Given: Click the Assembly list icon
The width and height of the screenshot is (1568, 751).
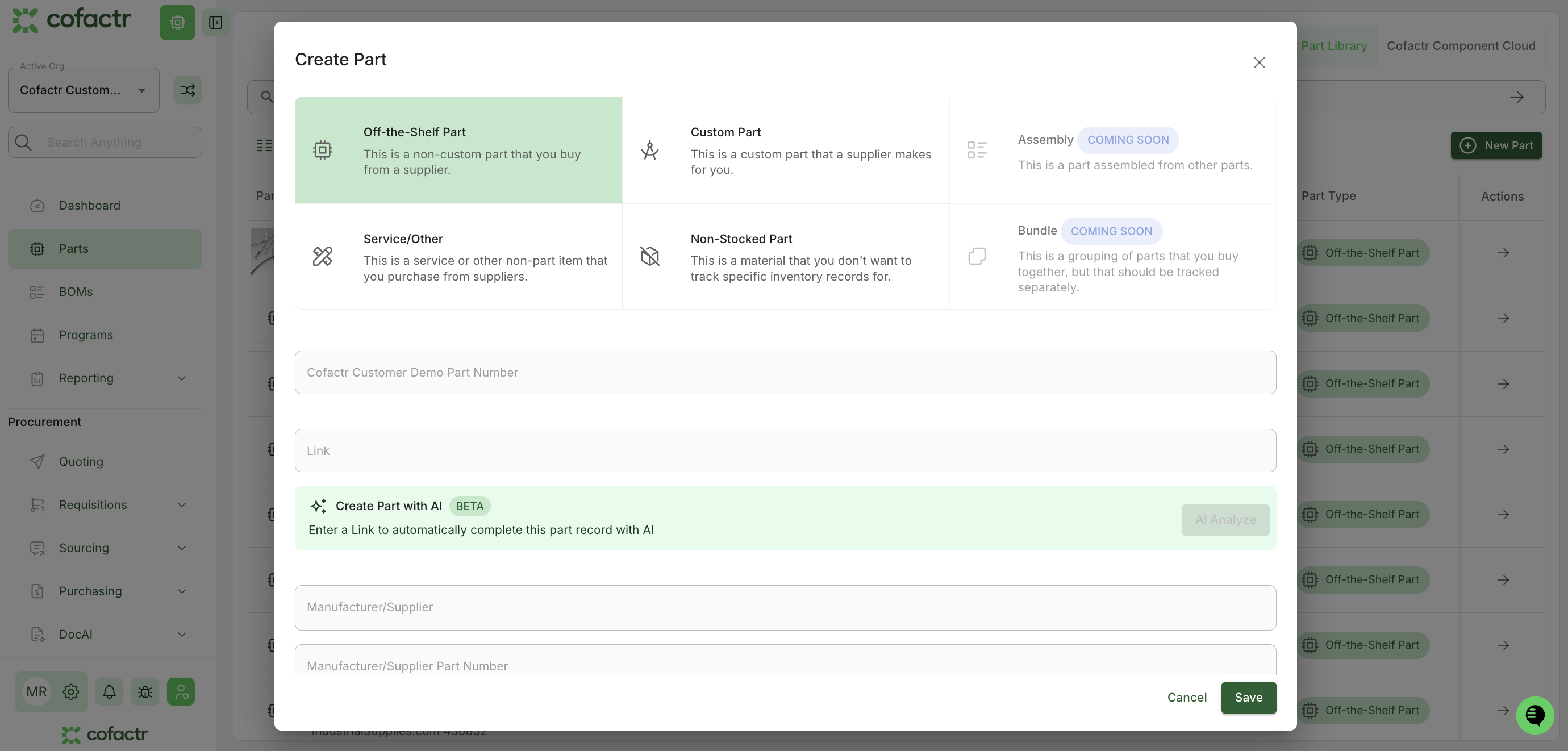Looking at the screenshot, I should pos(977,150).
